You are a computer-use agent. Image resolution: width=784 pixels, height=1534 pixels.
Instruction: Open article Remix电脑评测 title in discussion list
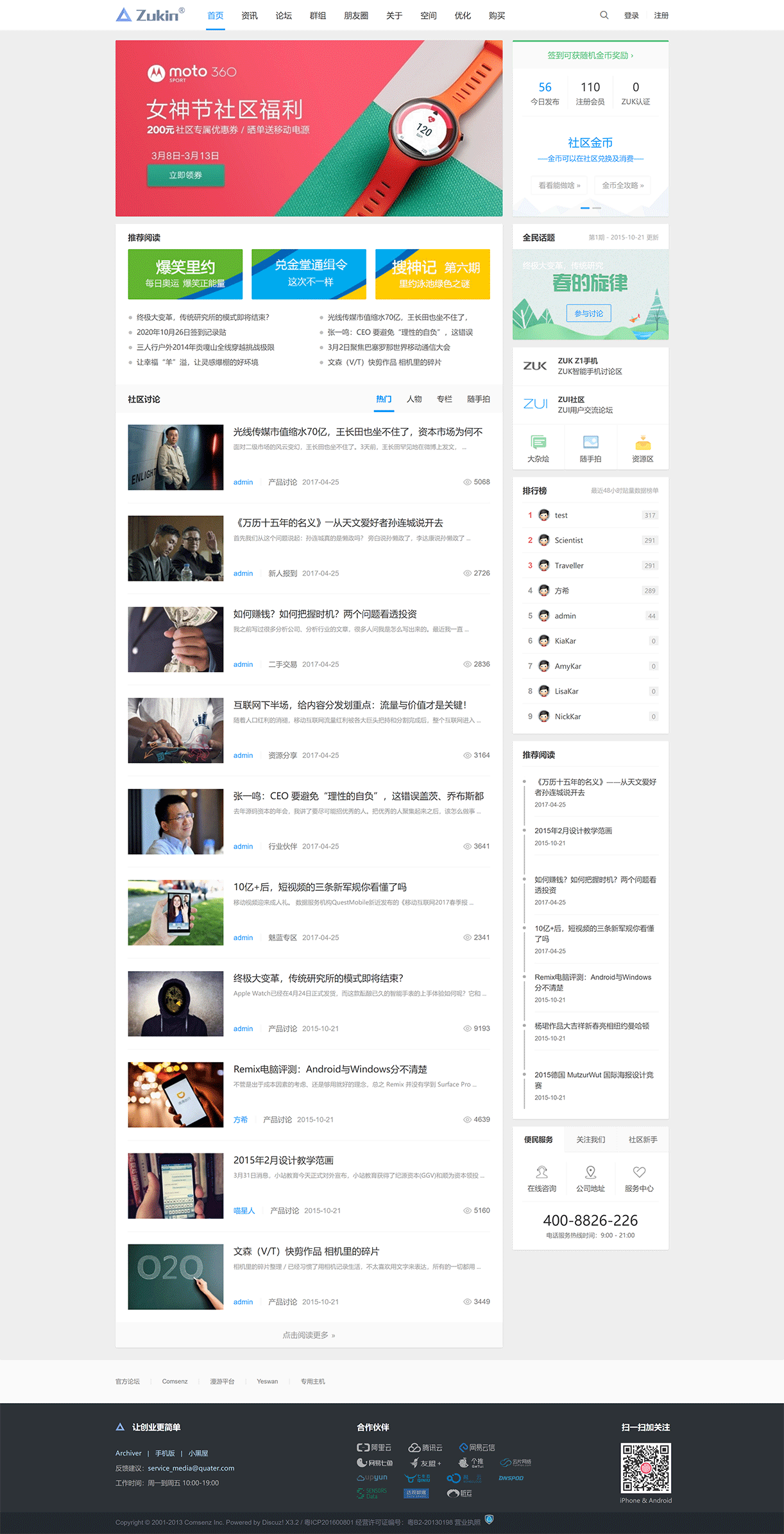coord(330,1069)
